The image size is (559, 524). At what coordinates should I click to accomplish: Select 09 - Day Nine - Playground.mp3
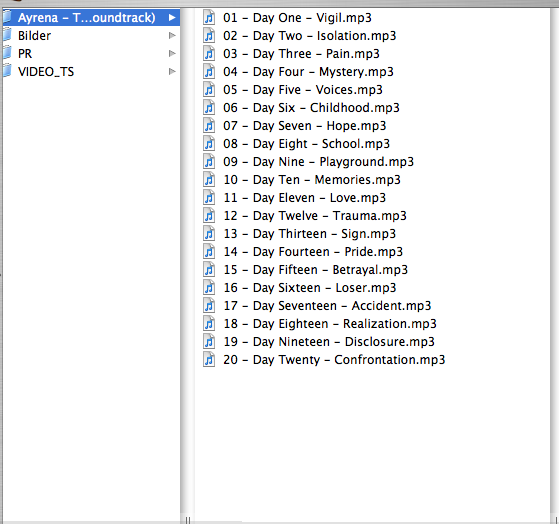pyautogui.click(x=318, y=161)
